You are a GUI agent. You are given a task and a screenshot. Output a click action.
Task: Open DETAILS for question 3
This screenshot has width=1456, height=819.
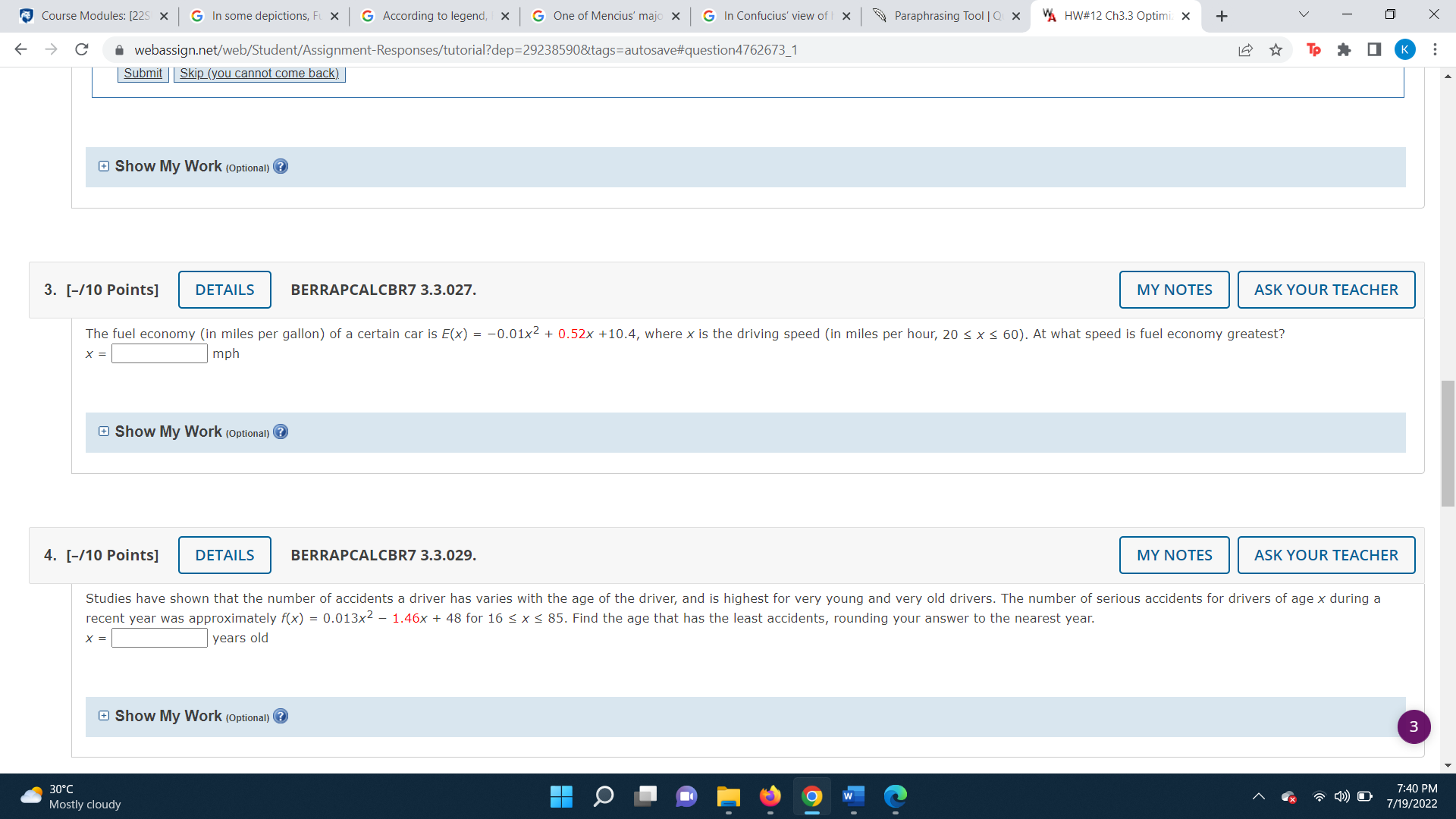coord(224,290)
